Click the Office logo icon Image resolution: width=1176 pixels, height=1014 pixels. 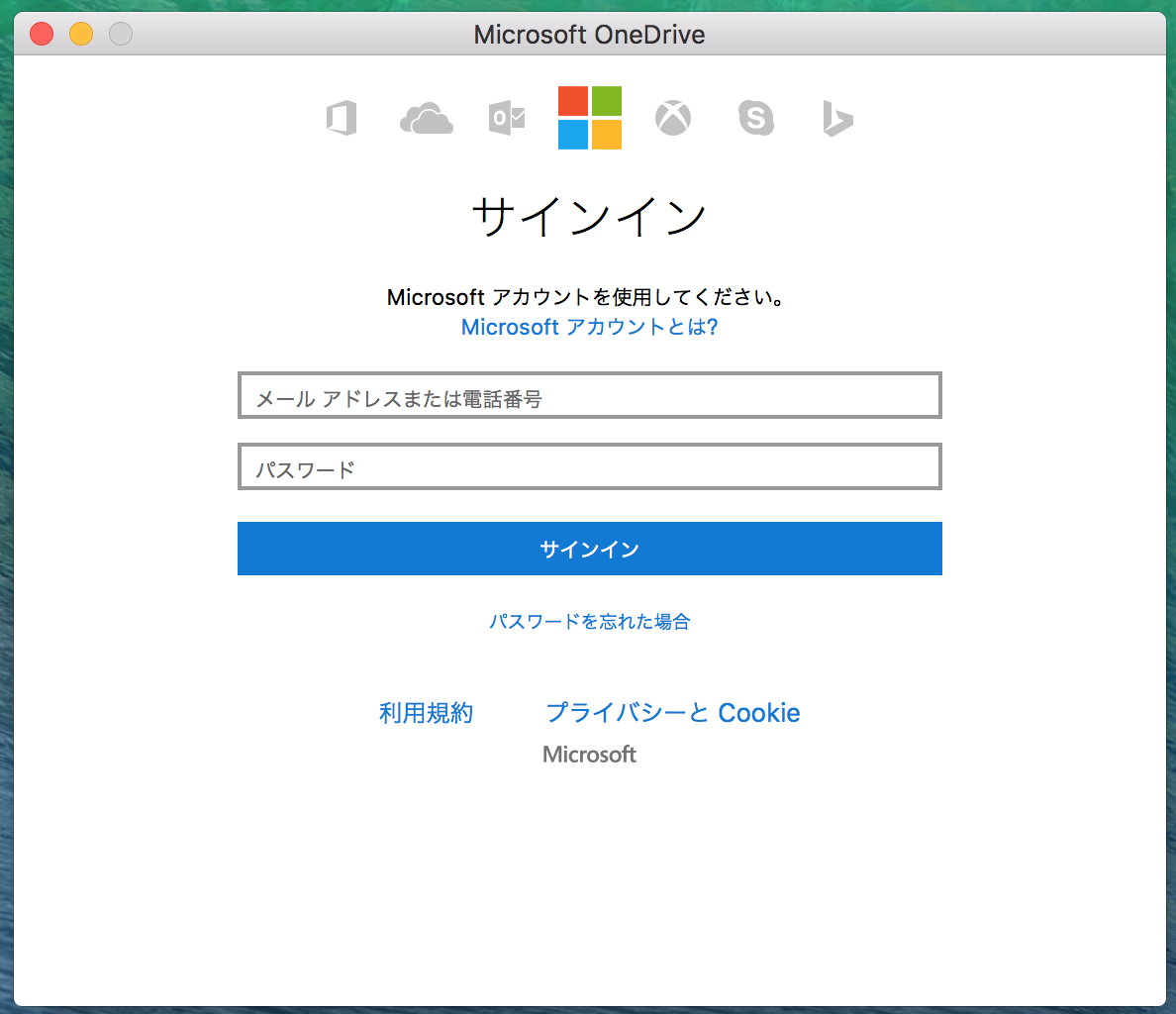342,118
